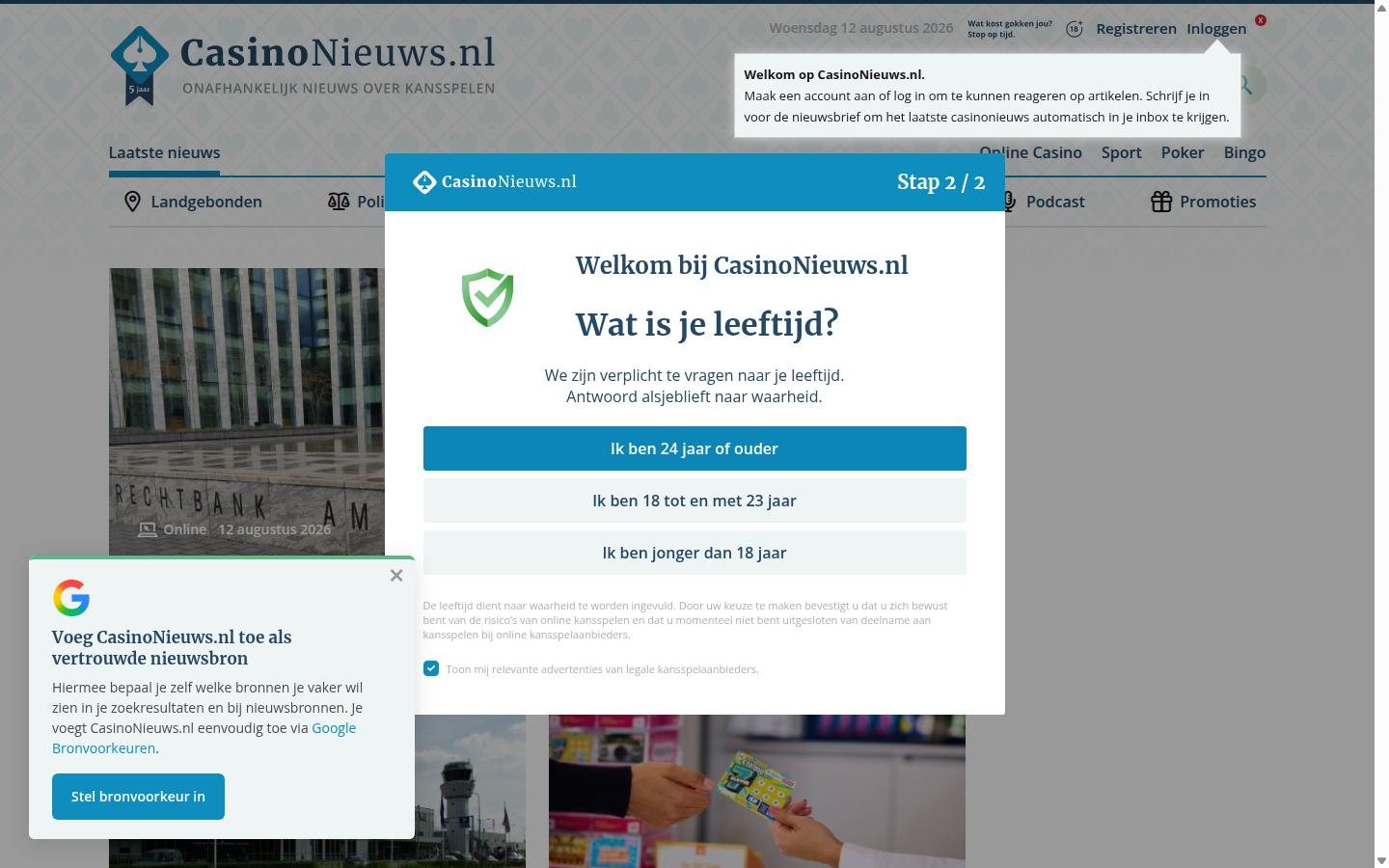Screen dimensions: 1389x868
Task: Open the Google Bronvoorkeuren link
Action: click(x=204, y=738)
